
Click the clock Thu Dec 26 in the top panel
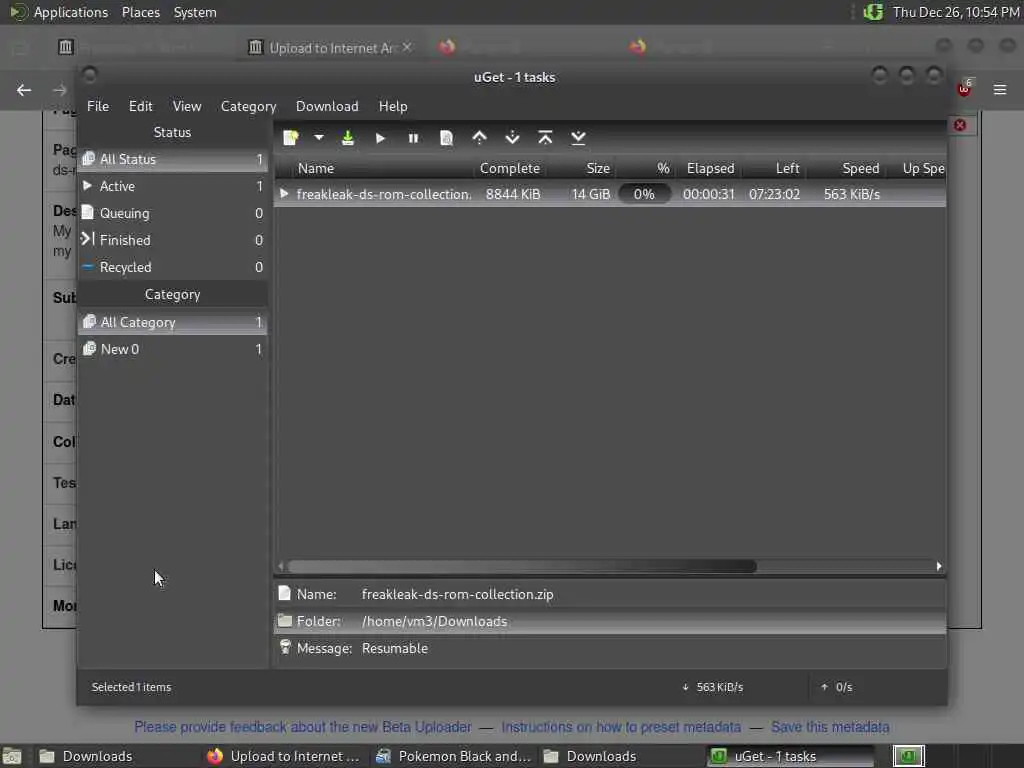tap(956, 12)
